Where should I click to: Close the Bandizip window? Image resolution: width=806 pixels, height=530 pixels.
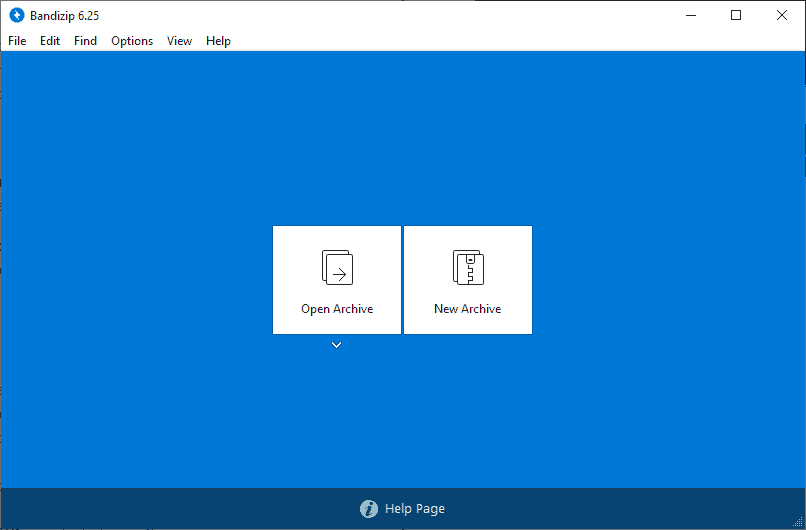(x=782, y=15)
